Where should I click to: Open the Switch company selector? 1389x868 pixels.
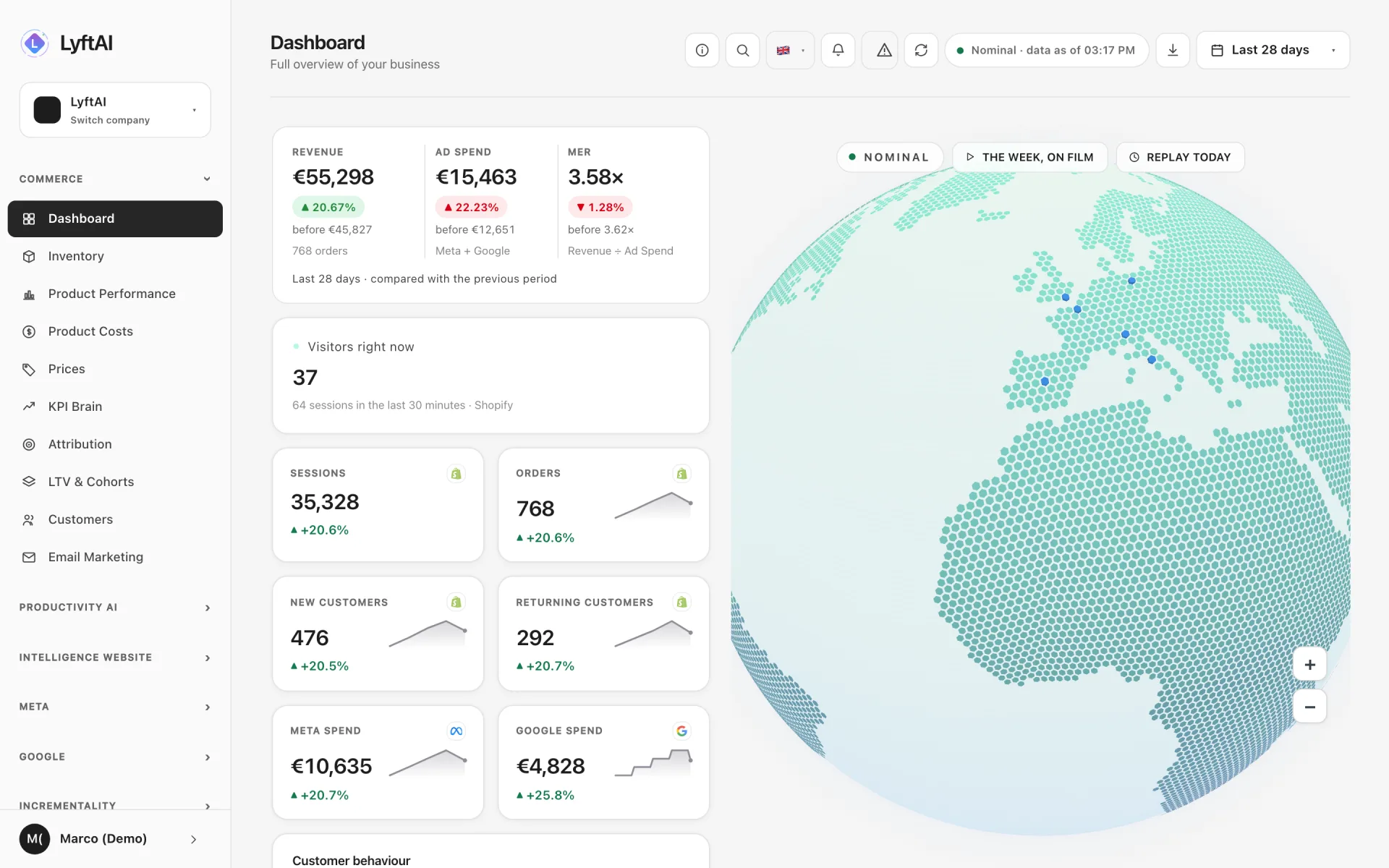point(115,110)
